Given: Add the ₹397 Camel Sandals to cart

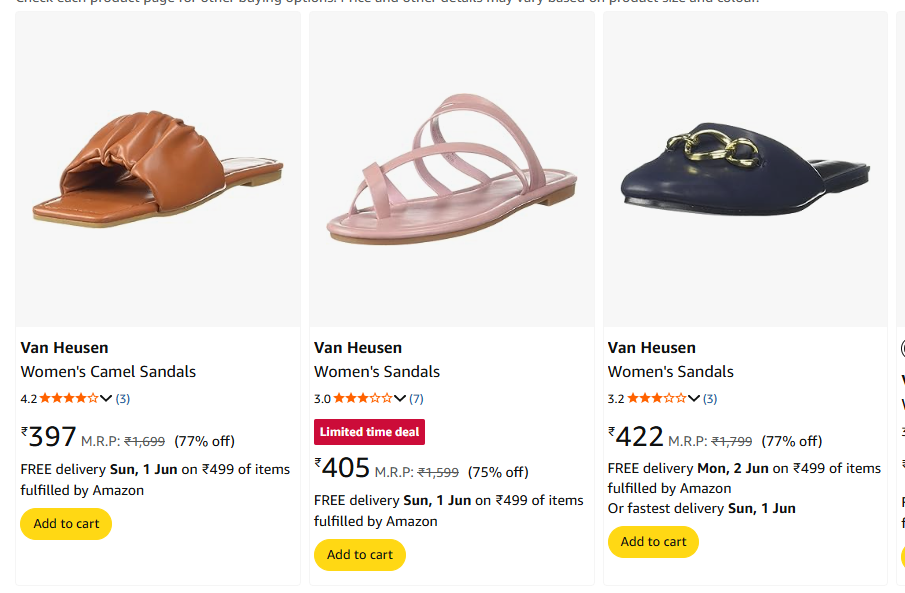Looking at the screenshot, I should click(66, 524).
